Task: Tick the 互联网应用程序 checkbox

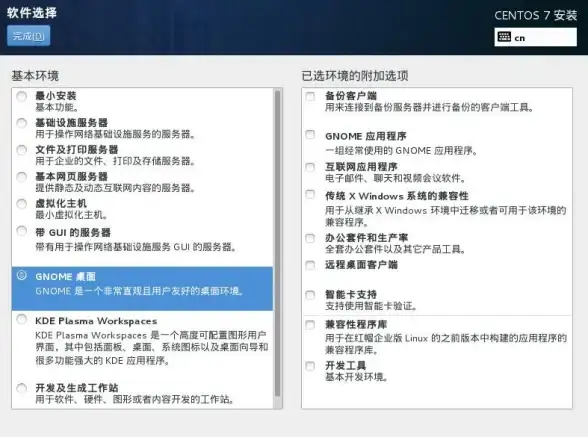Action: point(310,167)
